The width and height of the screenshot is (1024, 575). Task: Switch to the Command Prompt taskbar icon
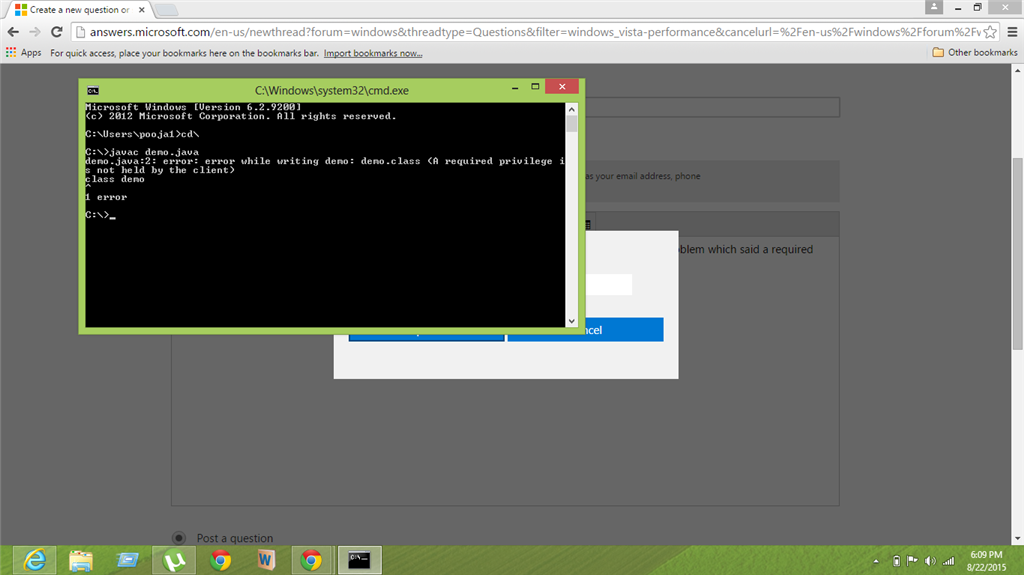[x=359, y=561]
